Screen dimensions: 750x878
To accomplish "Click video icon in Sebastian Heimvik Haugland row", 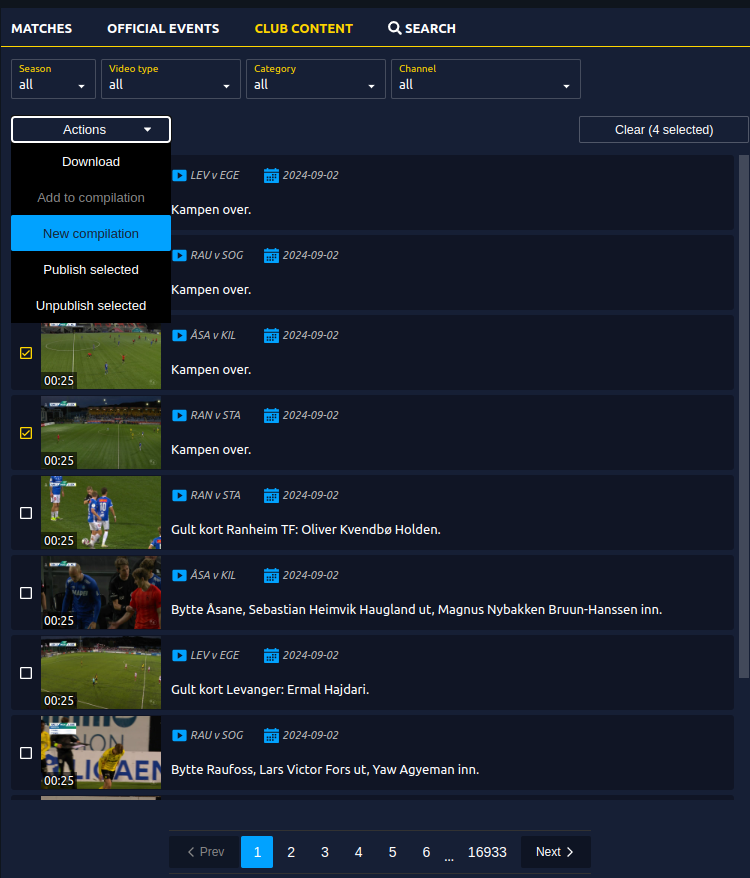I will point(179,576).
